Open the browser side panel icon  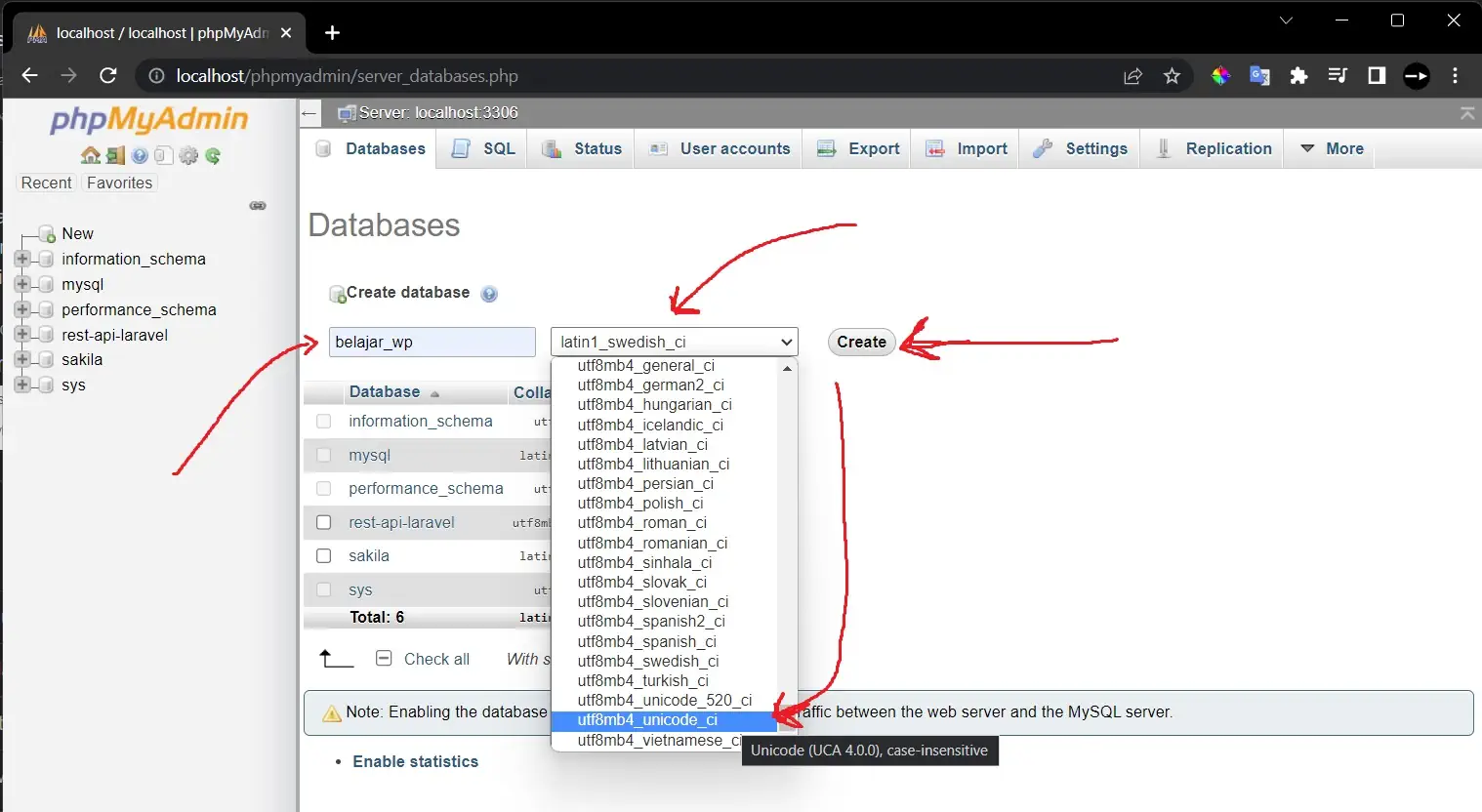pyautogui.click(x=1377, y=76)
